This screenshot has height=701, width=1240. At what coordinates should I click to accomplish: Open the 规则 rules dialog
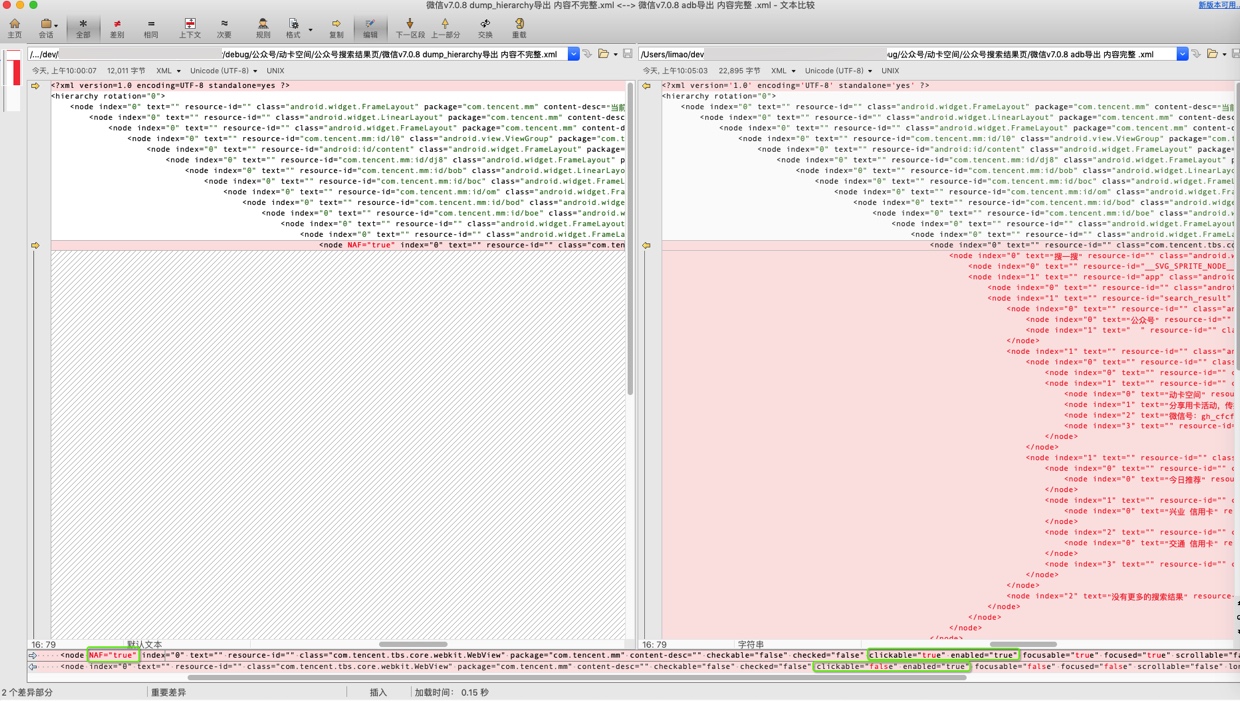click(263, 28)
